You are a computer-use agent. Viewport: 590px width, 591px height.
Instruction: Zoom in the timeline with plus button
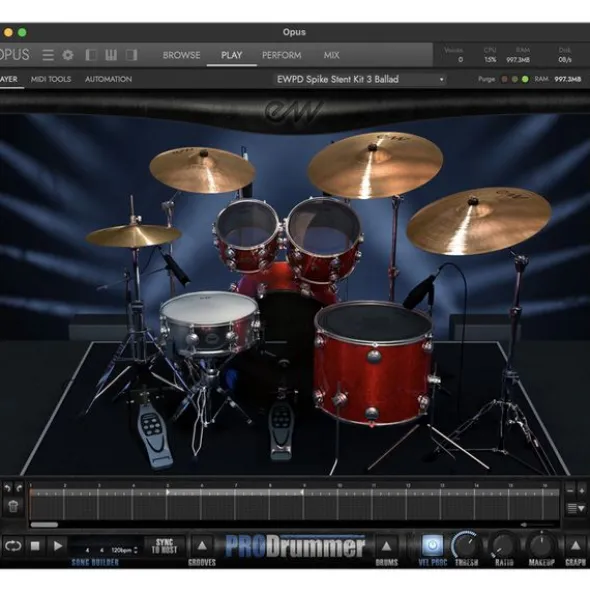pyautogui.click(x=582, y=490)
